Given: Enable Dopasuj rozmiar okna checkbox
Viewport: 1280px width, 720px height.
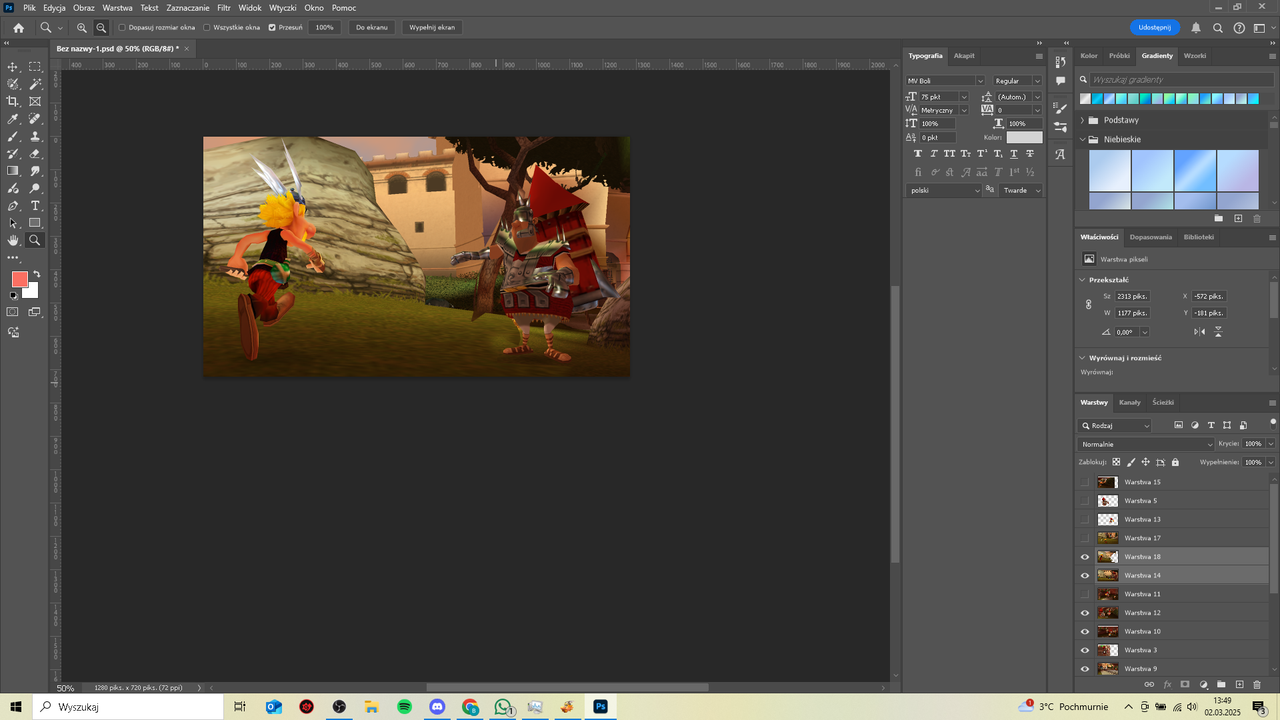Looking at the screenshot, I should [122, 27].
